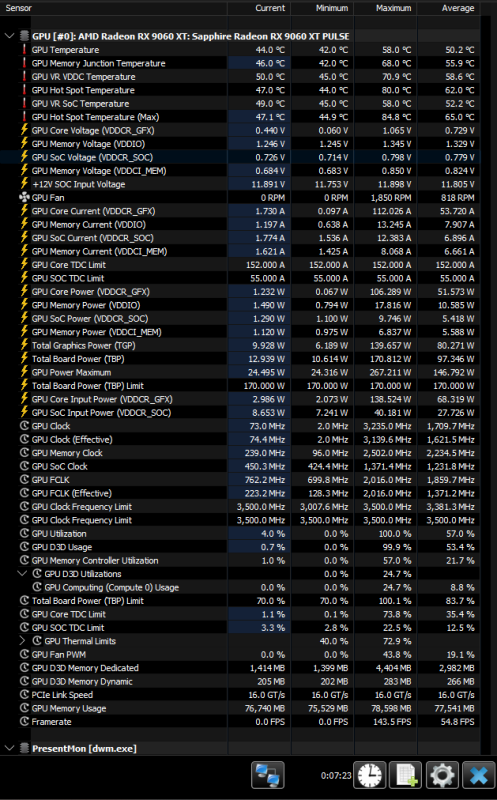Click the GPU chip icon in group header
Screen dimensions: 497x800
pos(24,36)
